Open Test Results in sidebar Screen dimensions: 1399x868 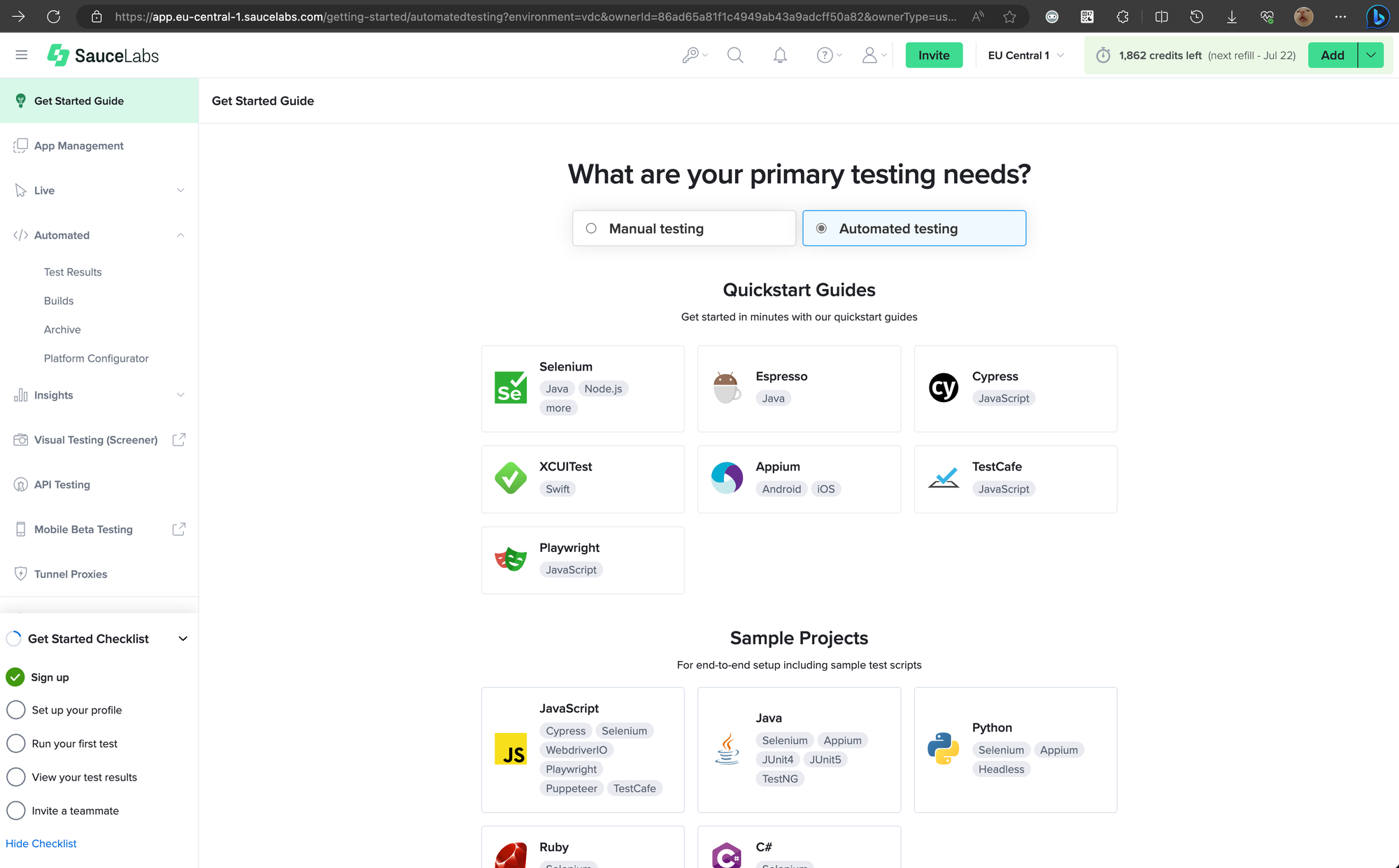73,272
